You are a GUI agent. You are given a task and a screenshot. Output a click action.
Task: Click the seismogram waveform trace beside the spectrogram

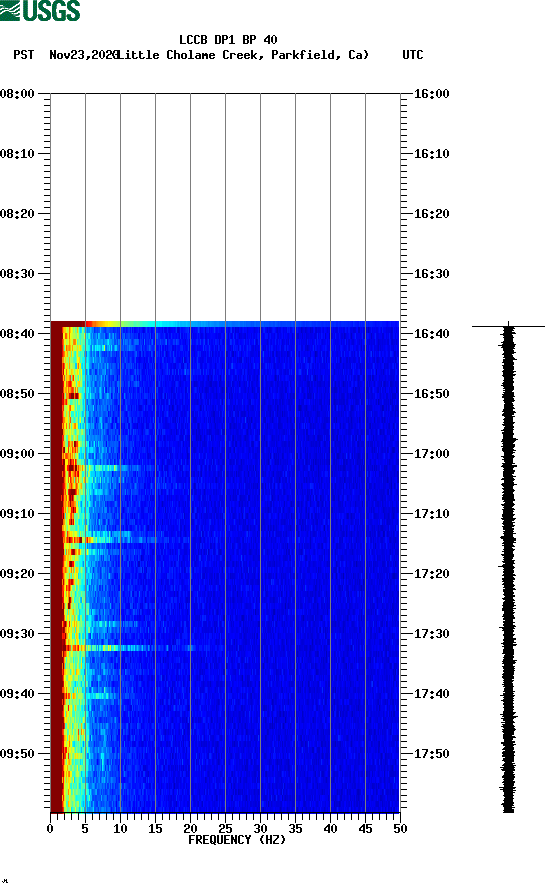[508, 568]
